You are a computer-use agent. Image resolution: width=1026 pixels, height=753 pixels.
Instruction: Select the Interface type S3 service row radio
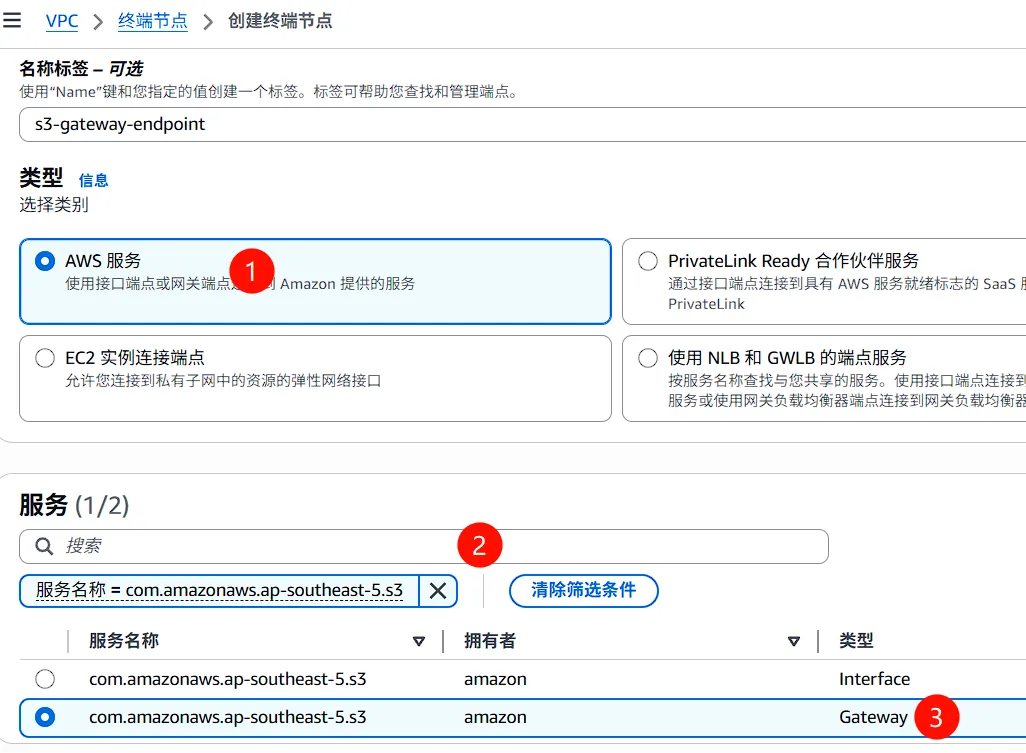pyautogui.click(x=45, y=679)
